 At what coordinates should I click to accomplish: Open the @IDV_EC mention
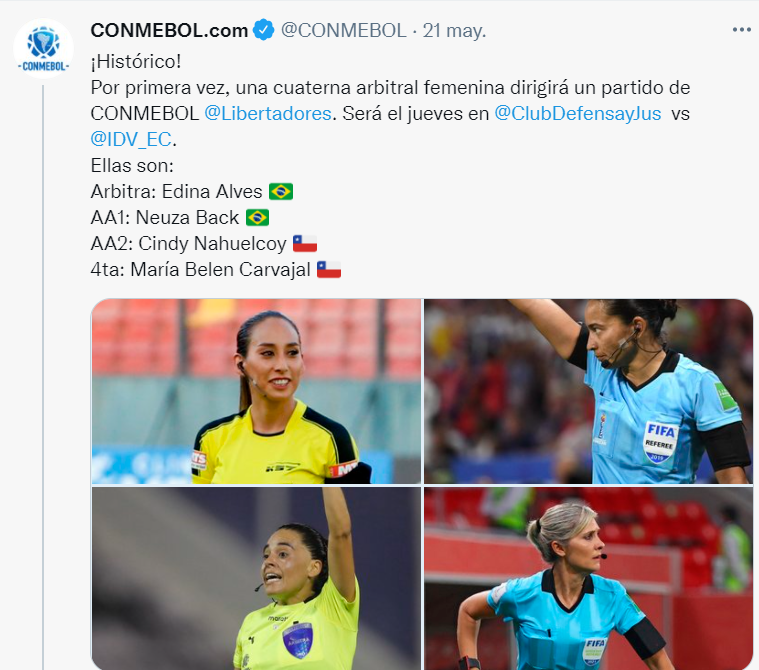click(131, 139)
